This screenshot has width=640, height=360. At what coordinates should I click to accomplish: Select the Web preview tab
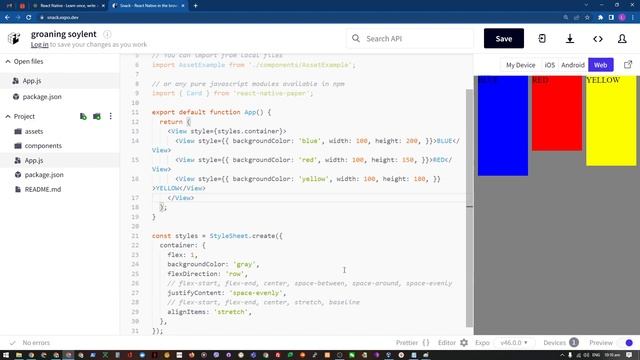[x=600, y=65]
